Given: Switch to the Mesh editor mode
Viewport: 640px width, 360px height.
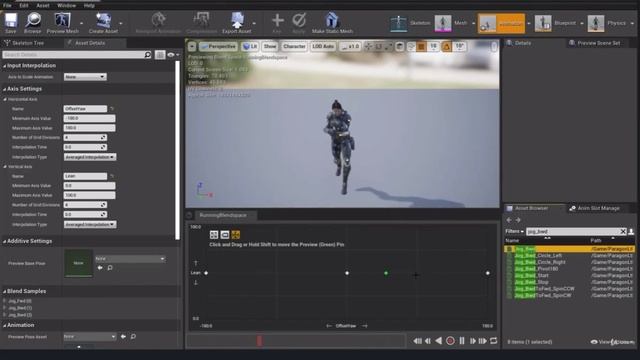Looking at the screenshot, I should click(451, 23).
